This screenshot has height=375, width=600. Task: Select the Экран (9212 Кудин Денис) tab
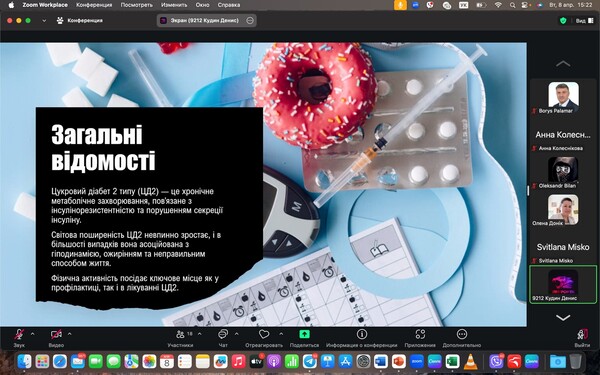pyautogui.click(x=207, y=21)
